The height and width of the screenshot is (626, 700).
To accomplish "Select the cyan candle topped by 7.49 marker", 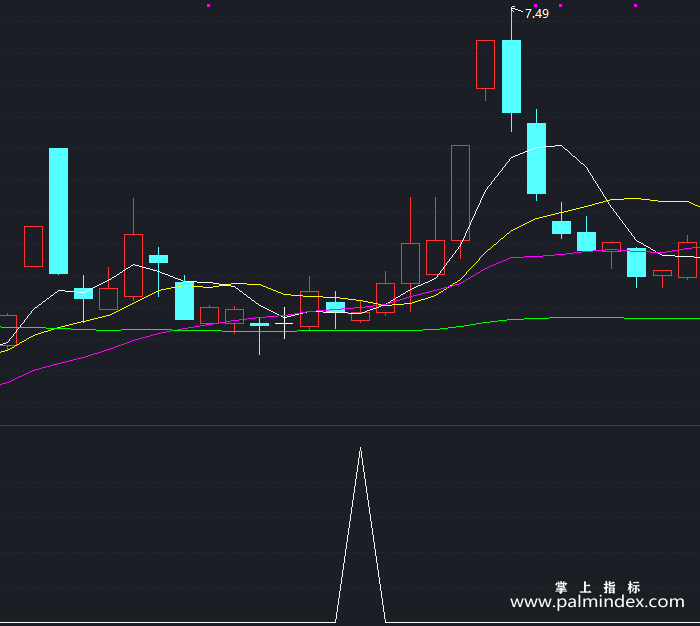I will 512,76.
